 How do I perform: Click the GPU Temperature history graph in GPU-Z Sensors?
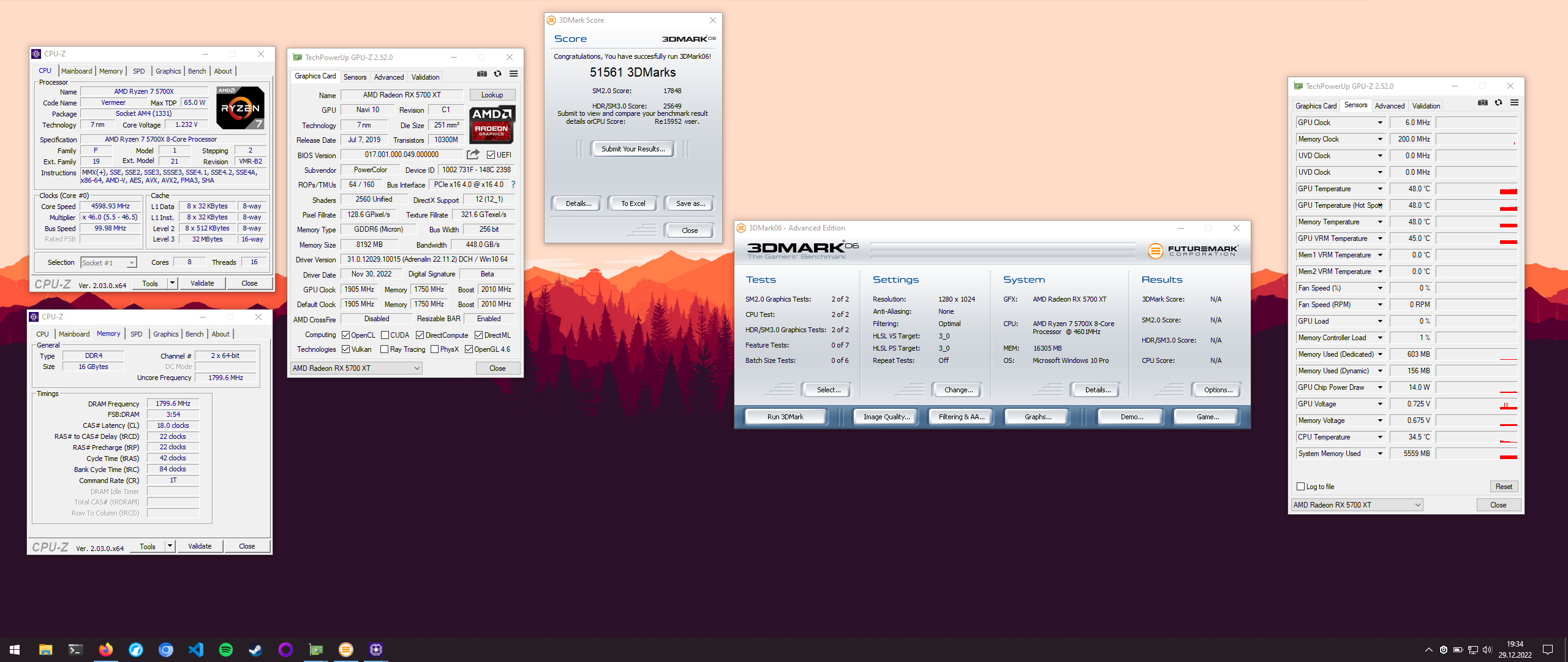[1477, 189]
